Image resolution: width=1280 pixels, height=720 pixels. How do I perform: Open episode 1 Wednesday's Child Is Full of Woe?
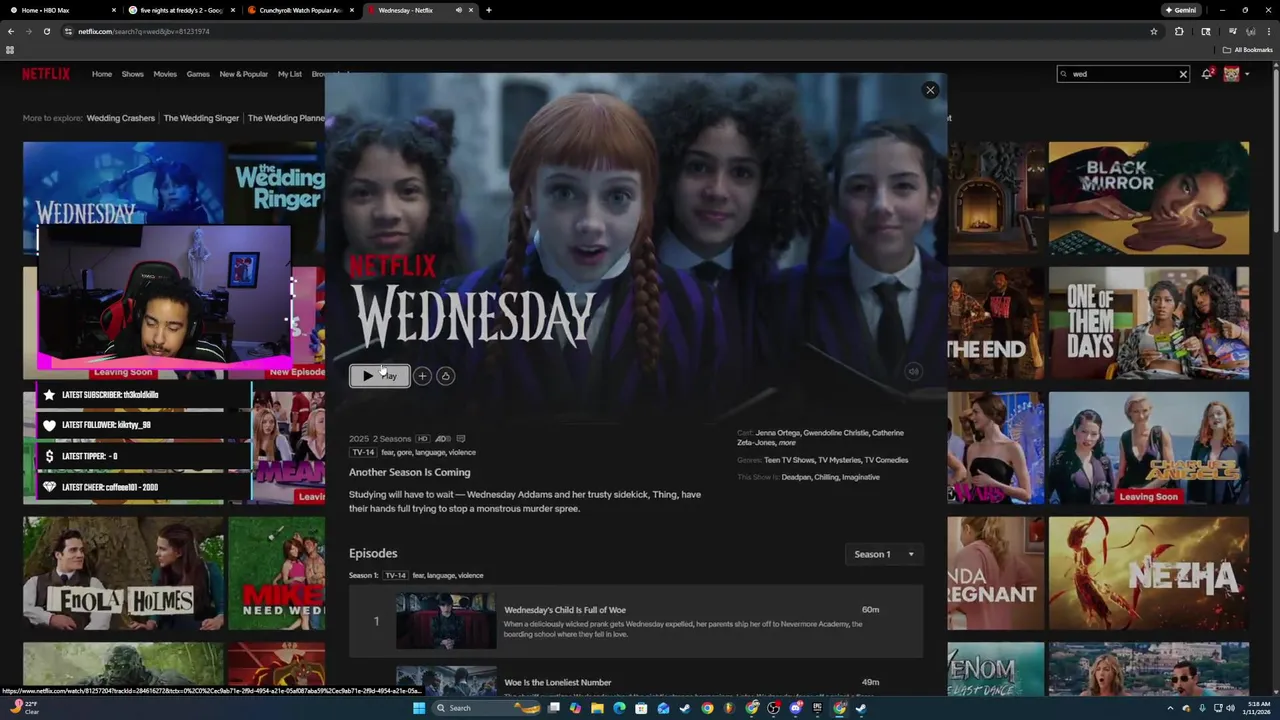[x=636, y=622]
